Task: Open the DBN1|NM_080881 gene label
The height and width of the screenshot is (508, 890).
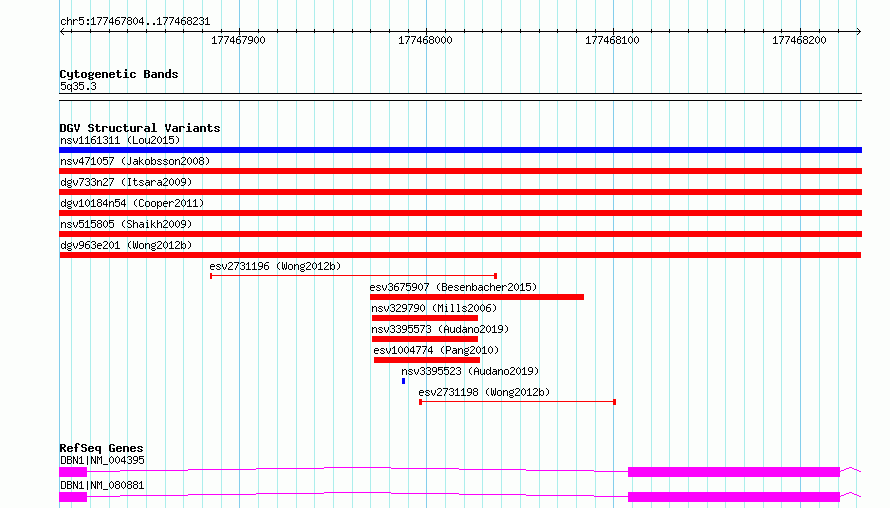Action: pos(102,485)
